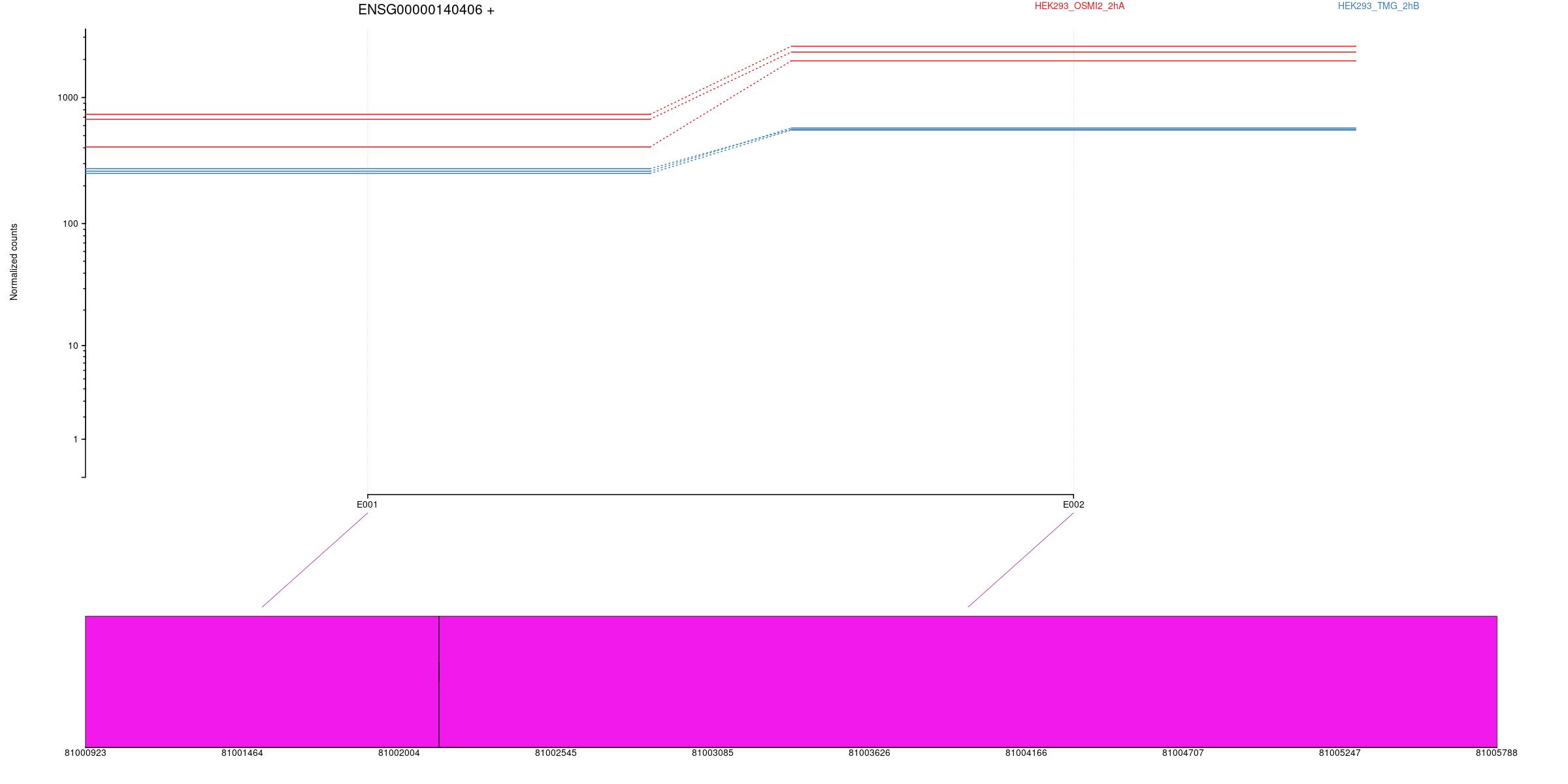Viewport: 1568px width, 784px height.
Task: Select the second long magenta exon block
Action: [968, 681]
